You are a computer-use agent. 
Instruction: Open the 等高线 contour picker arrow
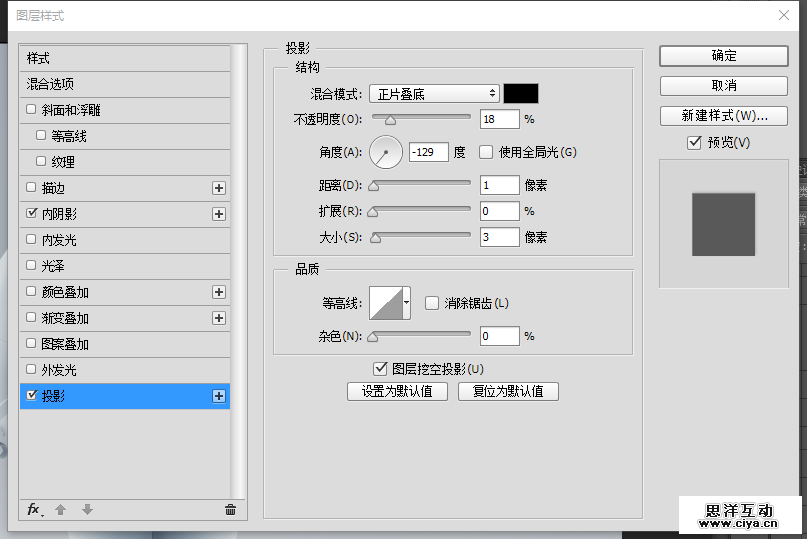click(x=407, y=302)
